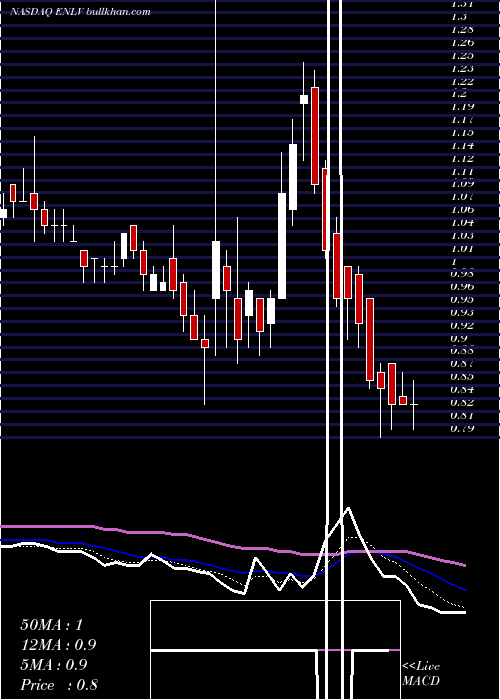Click the 0.79 price axis label
The height and width of the screenshot is (700, 500).
coord(462,429)
